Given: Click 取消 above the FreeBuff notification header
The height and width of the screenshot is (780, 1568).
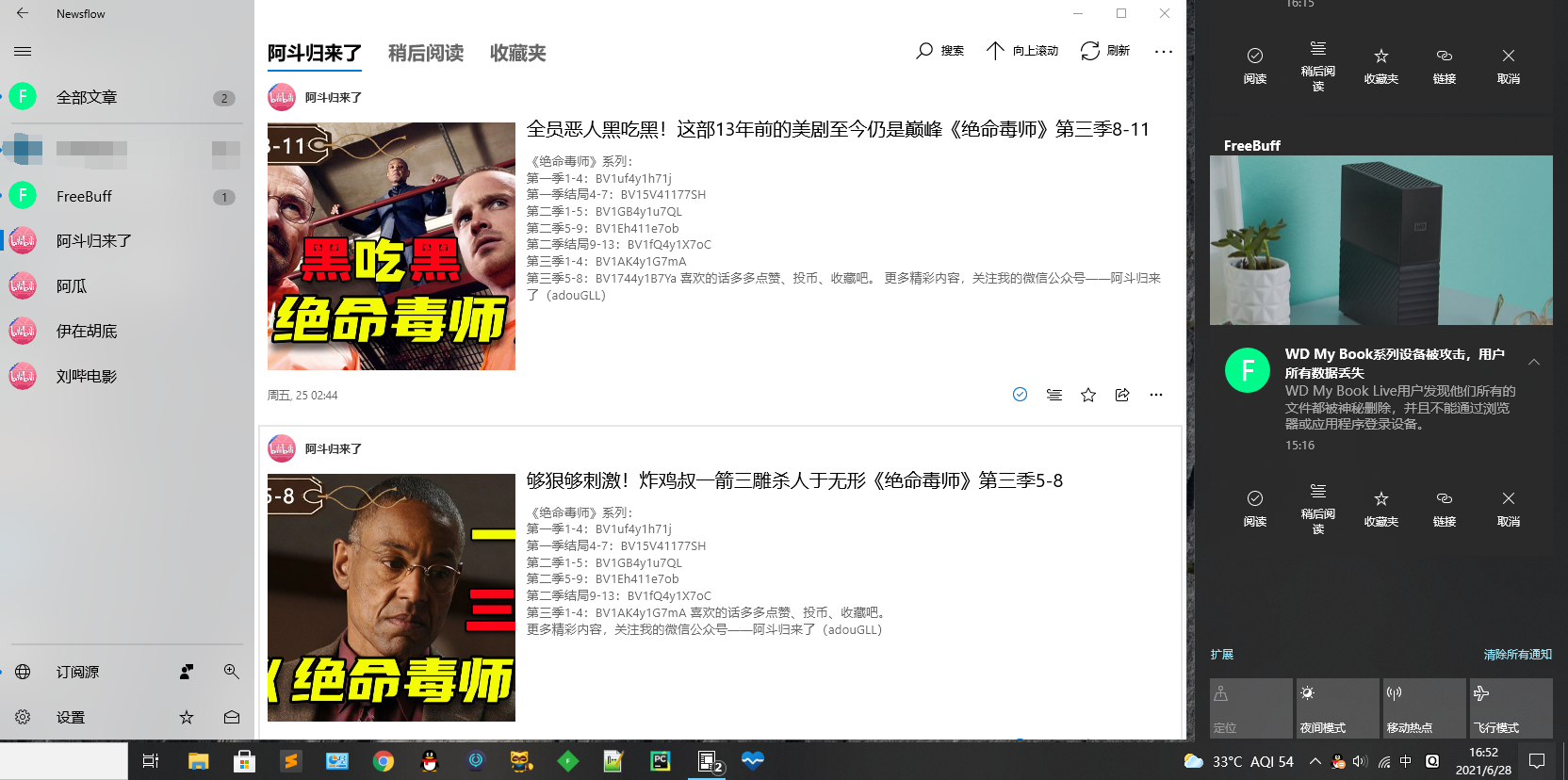Looking at the screenshot, I should coord(1509,66).
